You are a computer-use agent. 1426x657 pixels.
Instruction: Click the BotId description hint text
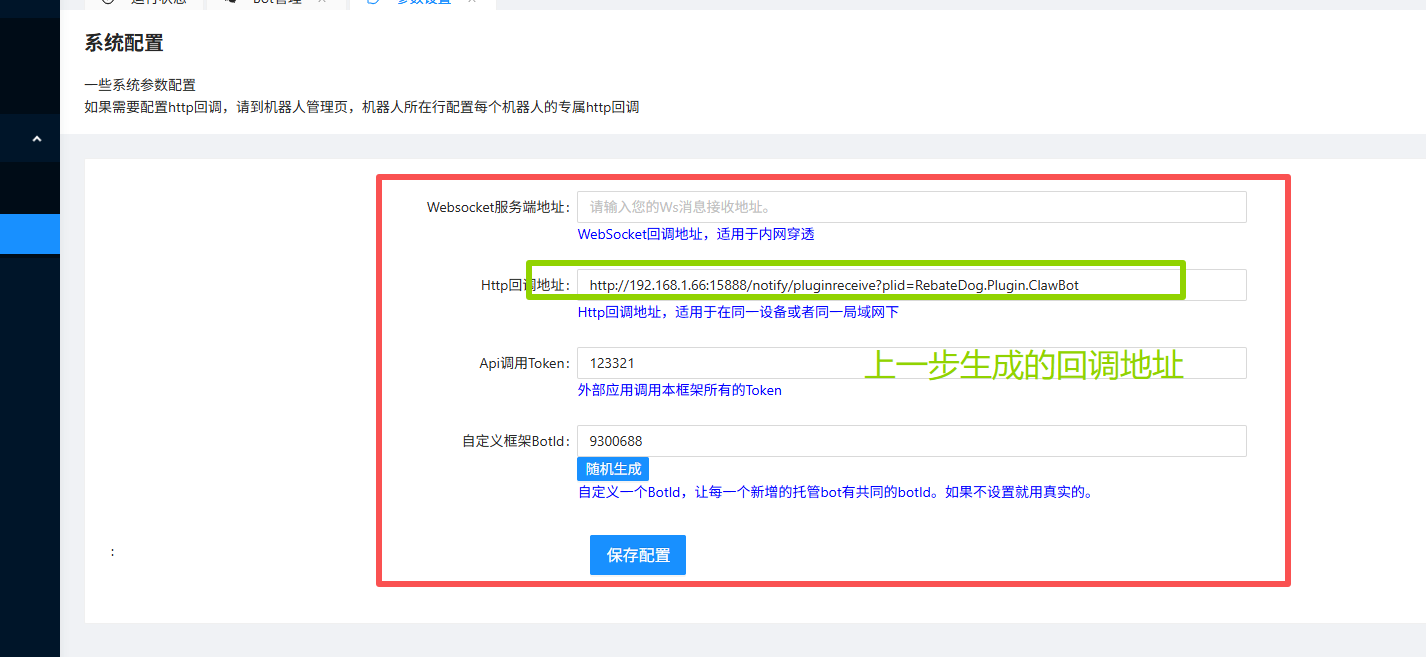[835, 492]
